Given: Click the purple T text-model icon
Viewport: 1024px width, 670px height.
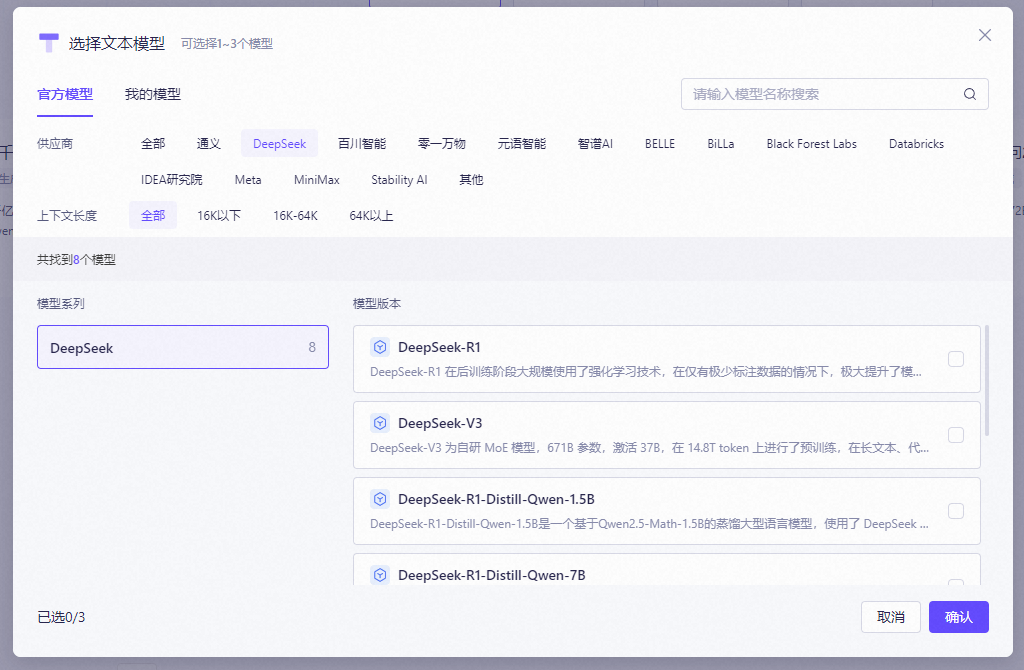Looking at the screenshot, I should click(49, 43).
